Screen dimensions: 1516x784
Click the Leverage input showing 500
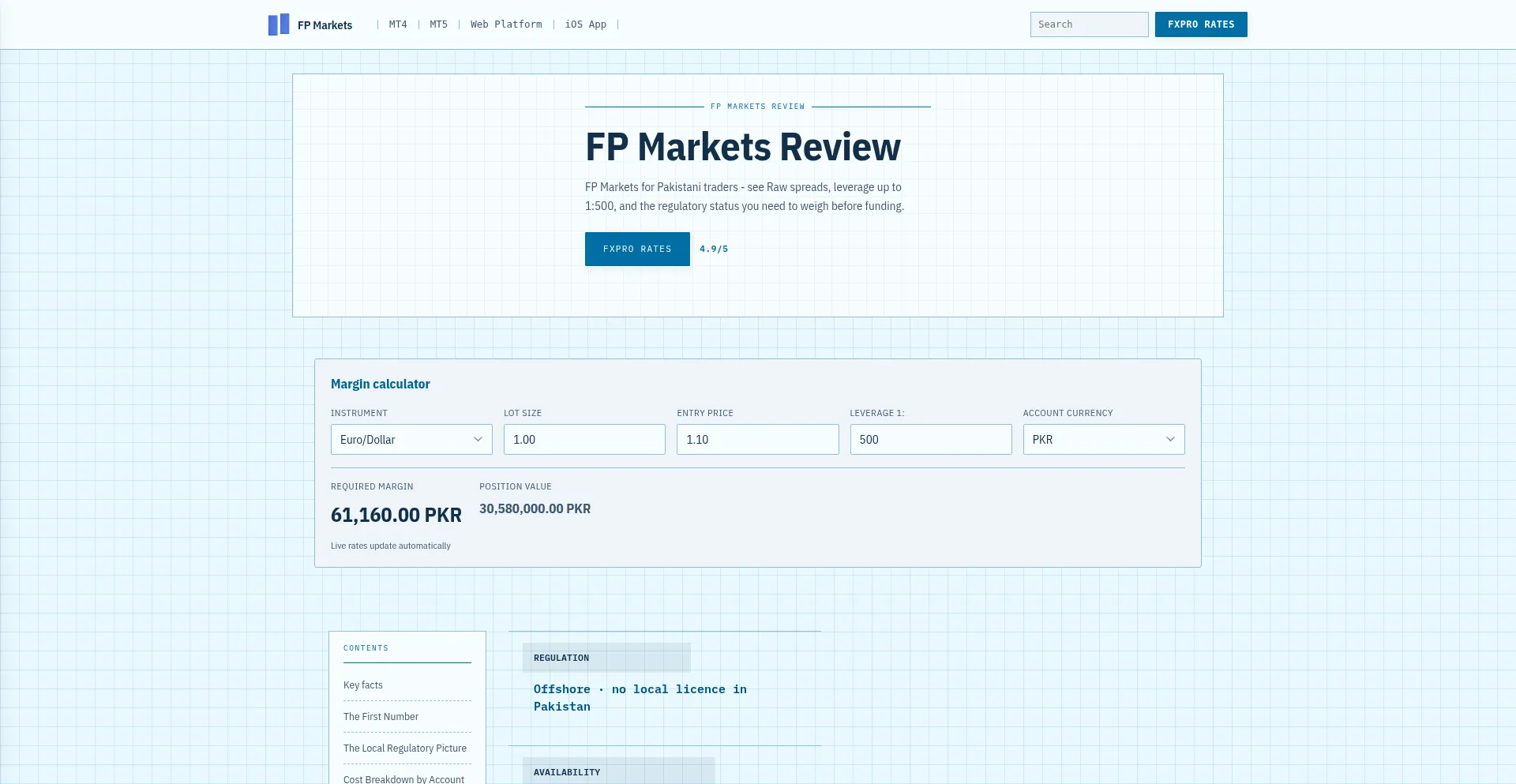(x=930, y=439)
